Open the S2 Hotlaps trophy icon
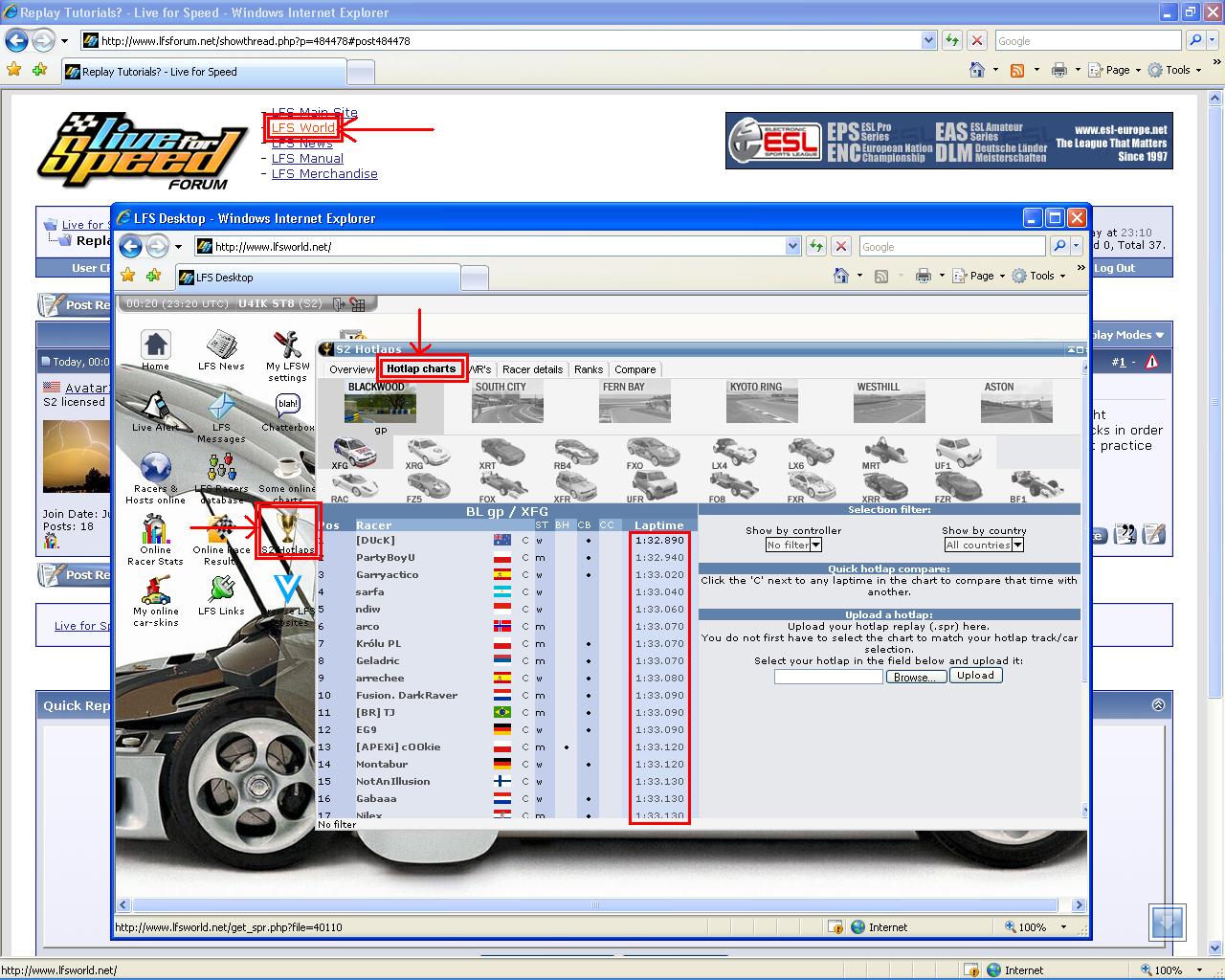 coord(287,532)
